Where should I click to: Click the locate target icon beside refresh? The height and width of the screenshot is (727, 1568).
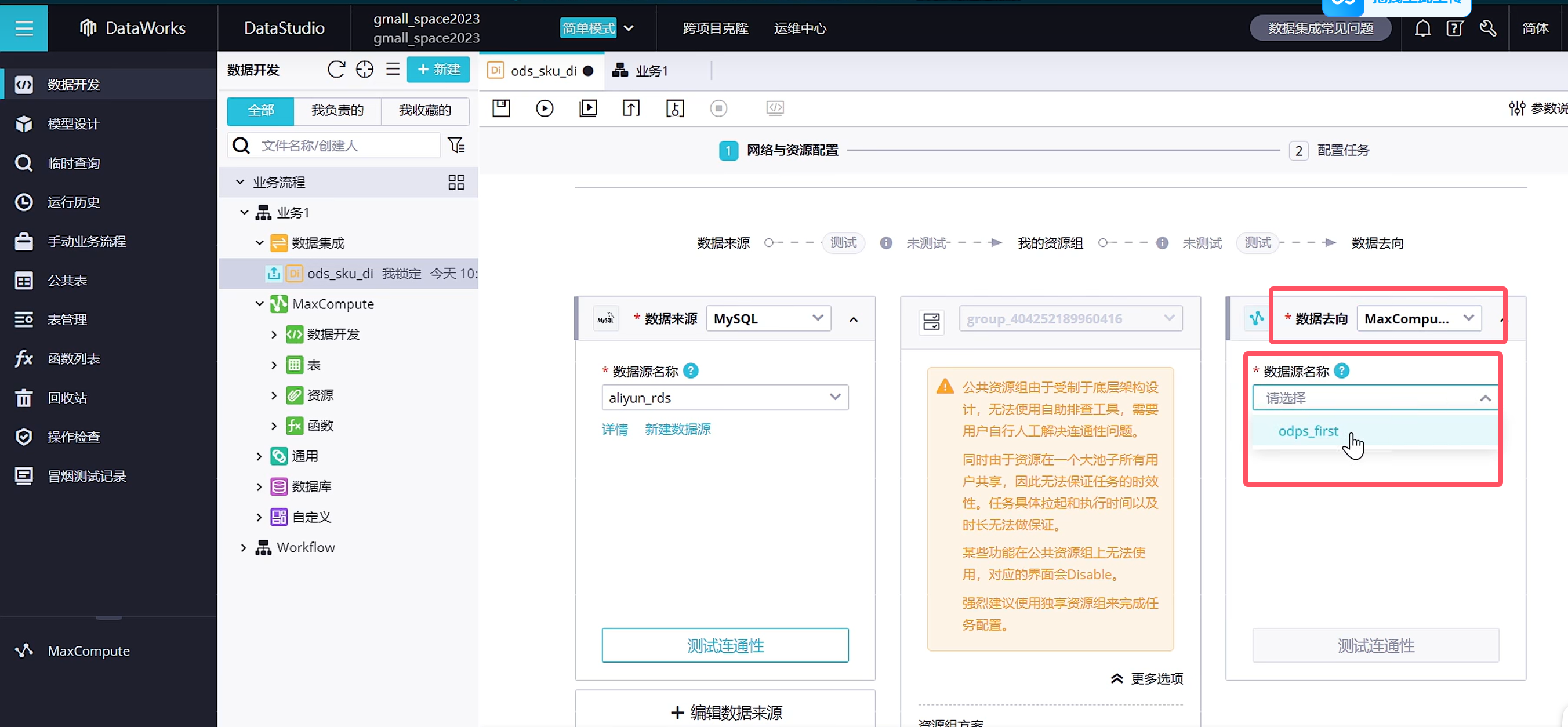pyautogui.click(x=365, y=70)
